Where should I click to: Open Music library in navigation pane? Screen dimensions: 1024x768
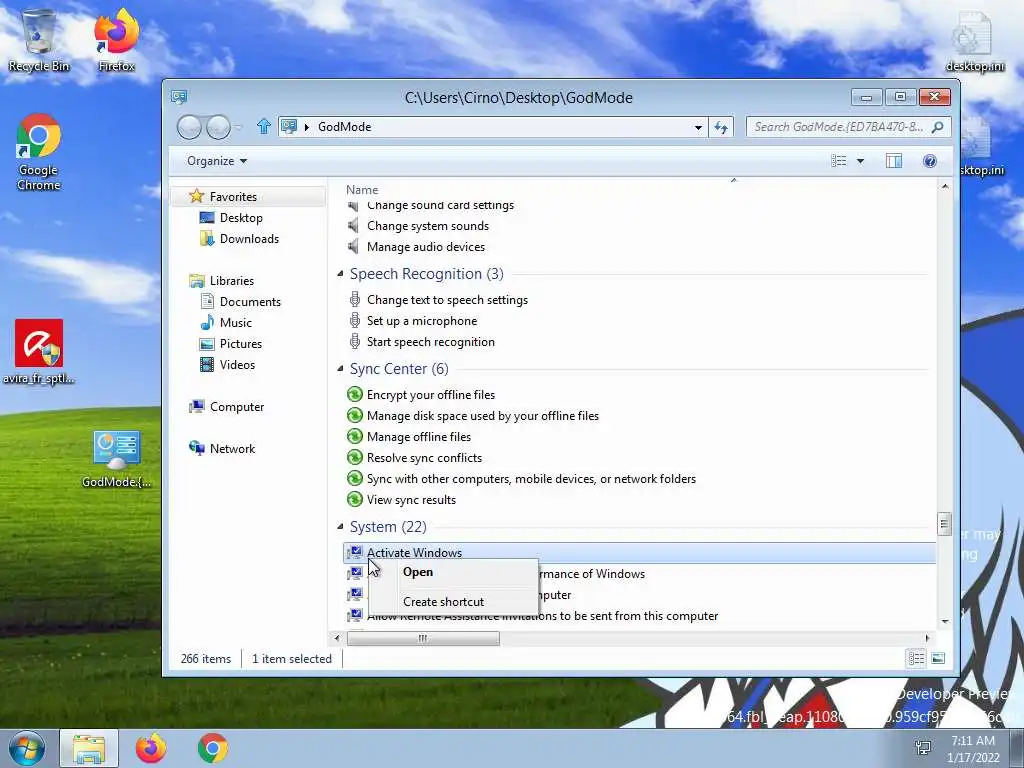pos(235,323)
